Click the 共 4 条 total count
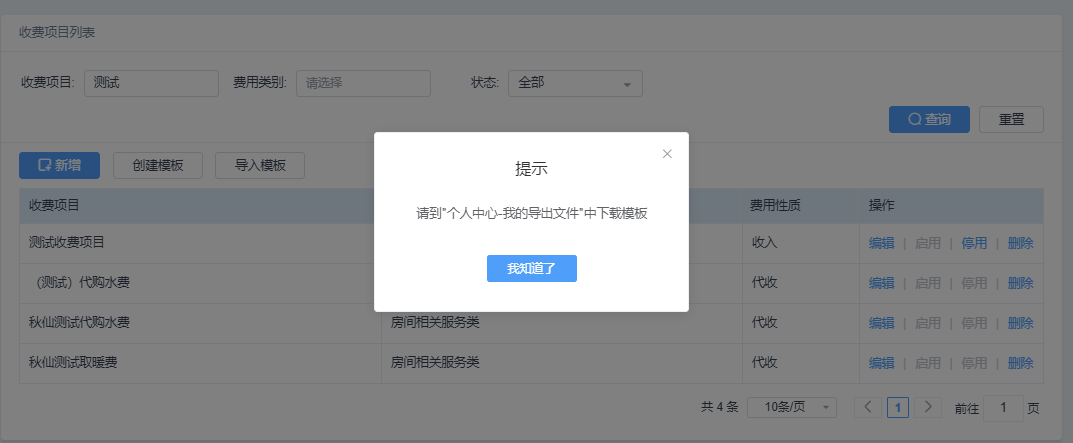Screen dimensions: 1073x443 pos(720,407)
